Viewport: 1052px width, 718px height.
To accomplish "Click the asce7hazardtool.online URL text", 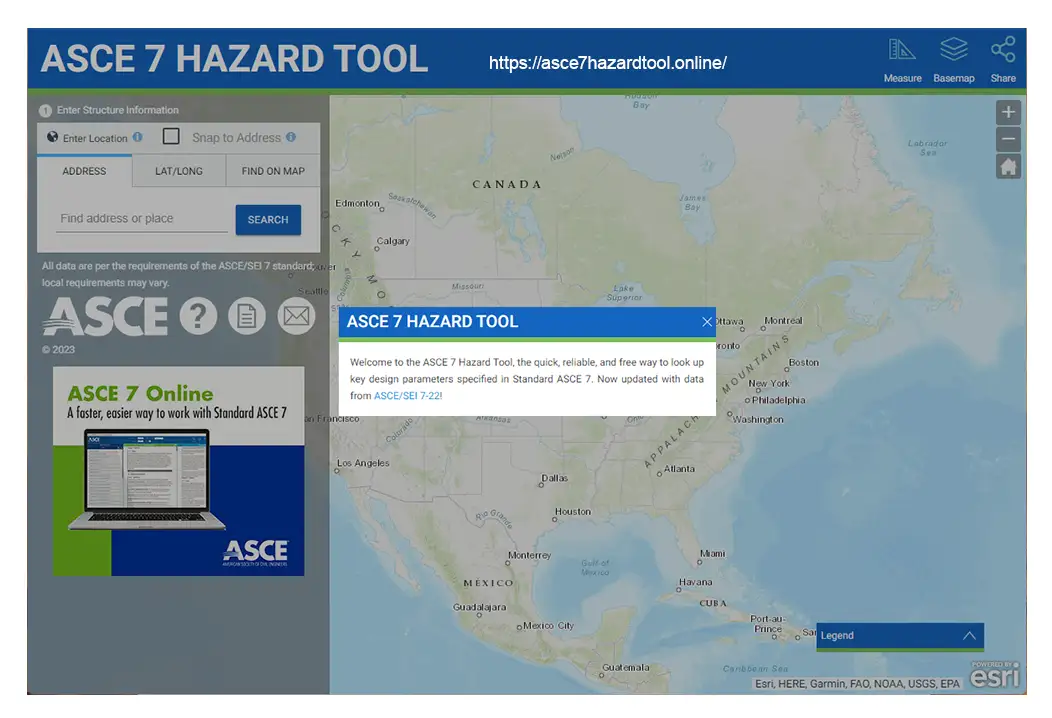I will [x=607, y=63].
